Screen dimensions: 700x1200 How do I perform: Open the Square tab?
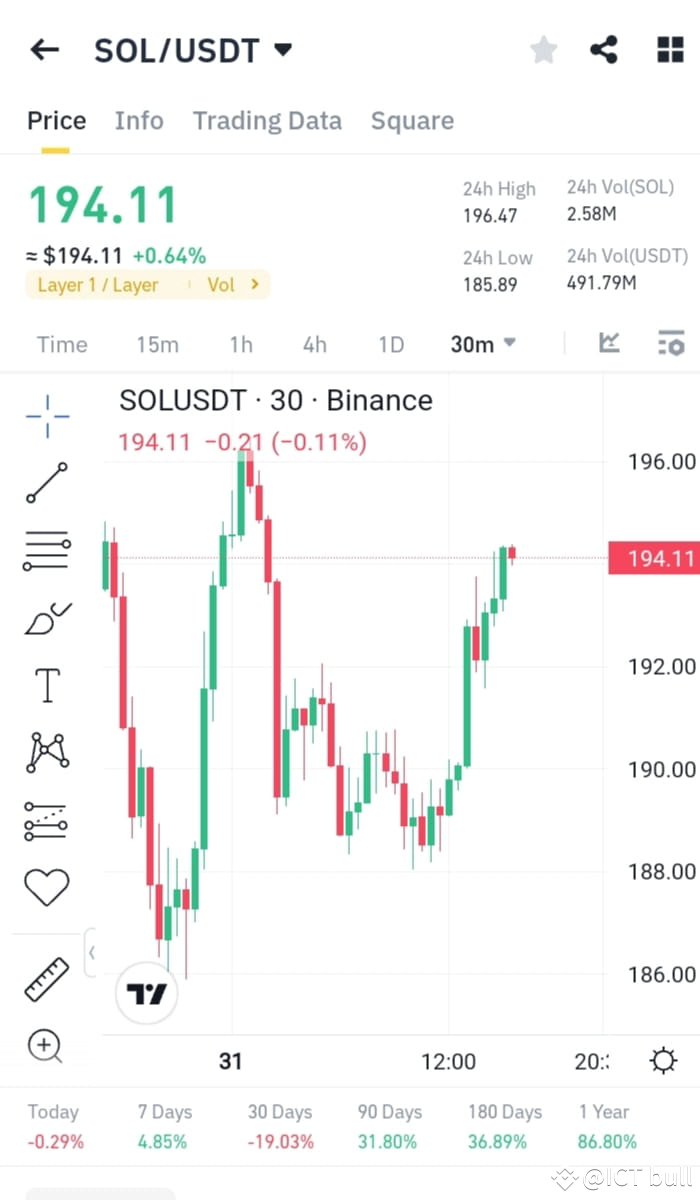[x=412, y=120]
